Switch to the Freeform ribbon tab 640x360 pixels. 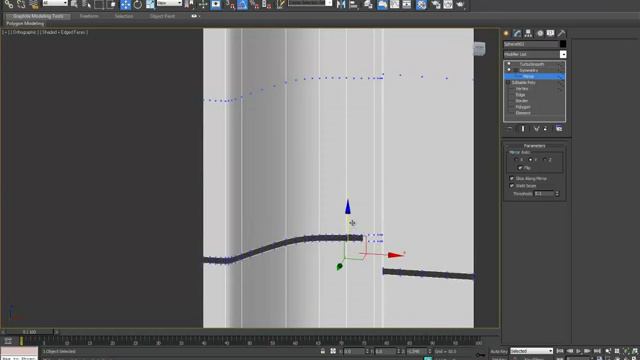pos(89,16)
